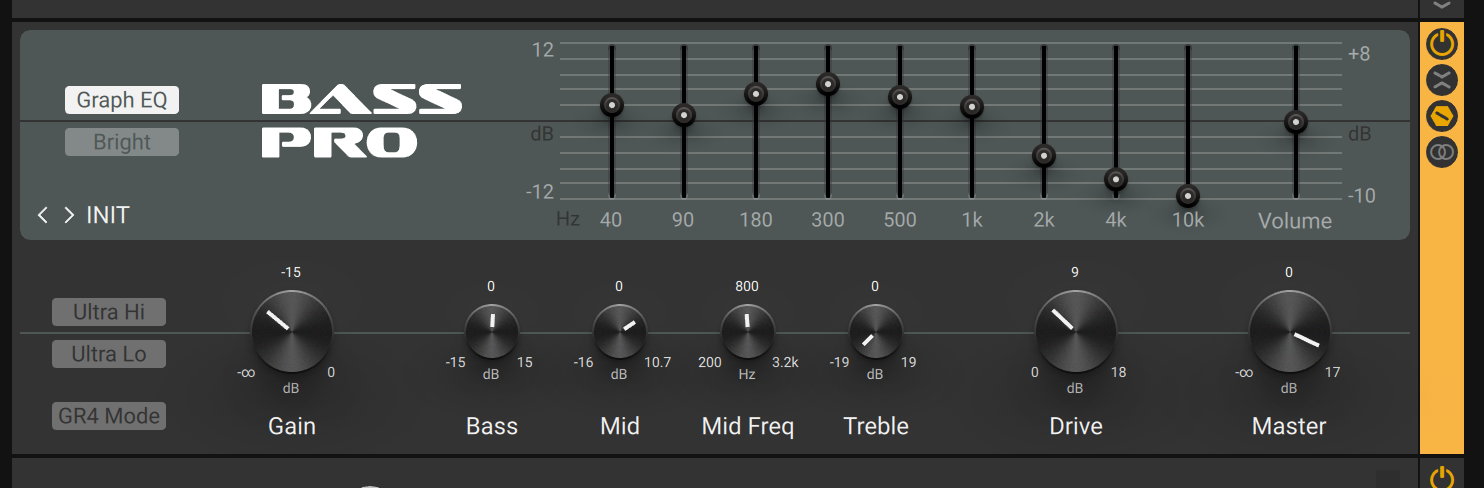
Task: Click the Mid Freq knob
Action: coord(748,332)
